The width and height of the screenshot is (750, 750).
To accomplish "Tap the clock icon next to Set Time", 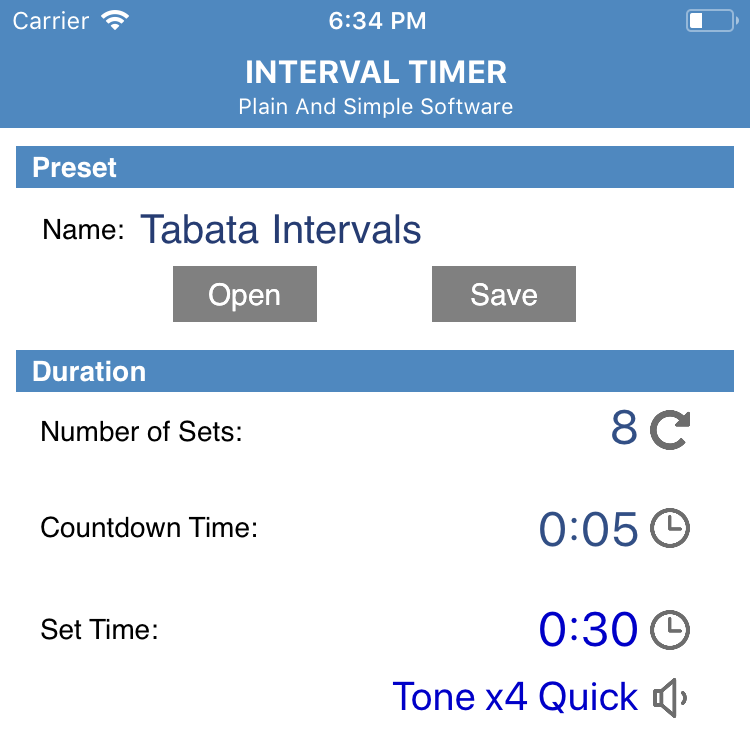I will [x=670, y=629].
